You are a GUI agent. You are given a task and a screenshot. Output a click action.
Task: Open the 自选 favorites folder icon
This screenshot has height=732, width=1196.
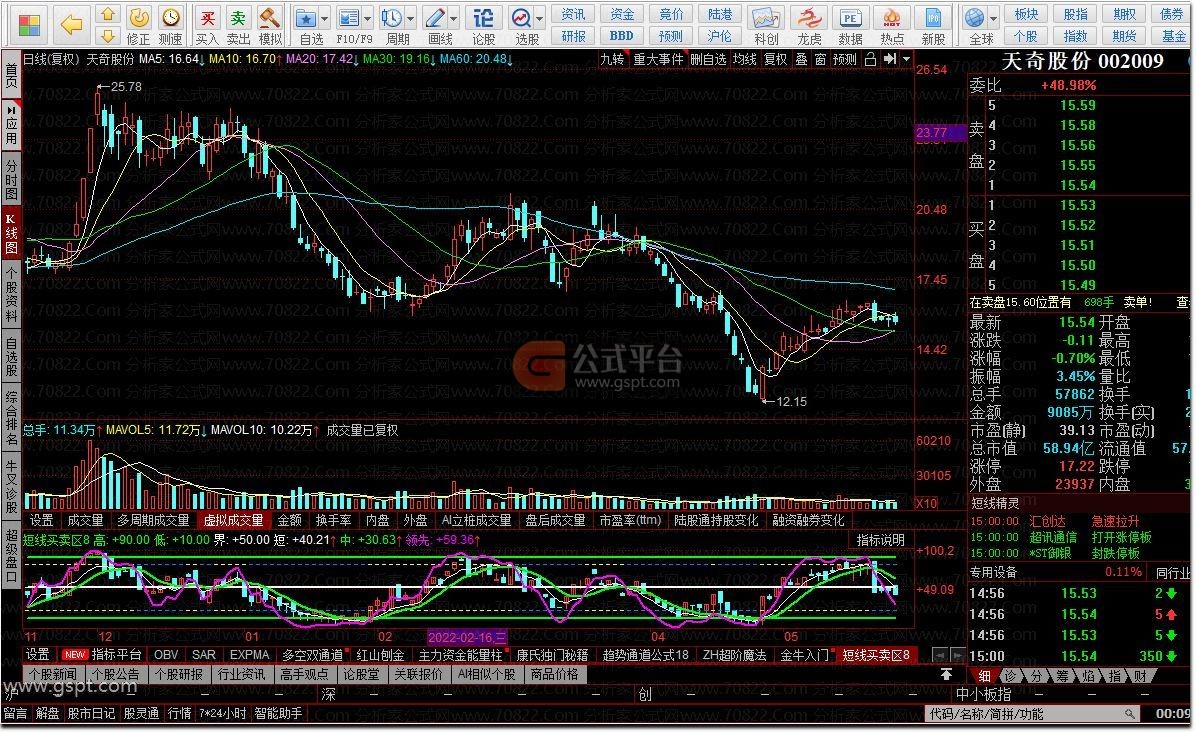pyautogui.click(x=307, y=18)
